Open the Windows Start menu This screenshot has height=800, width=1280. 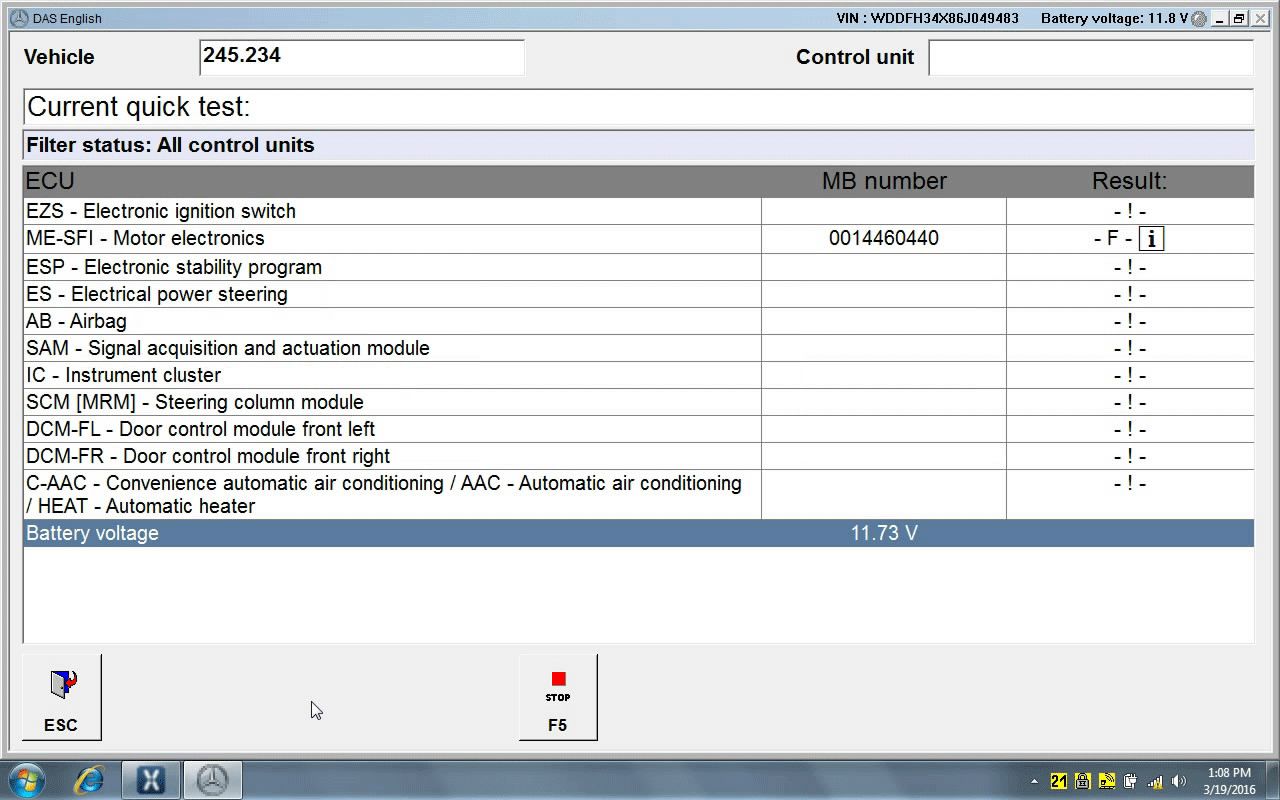(27, 780)
